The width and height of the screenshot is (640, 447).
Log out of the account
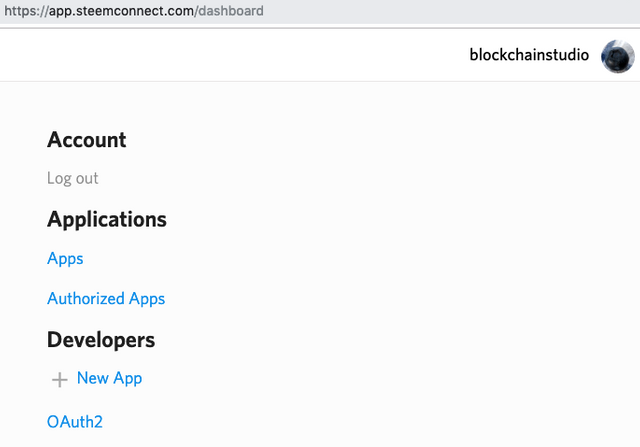[x=73, y=178]
